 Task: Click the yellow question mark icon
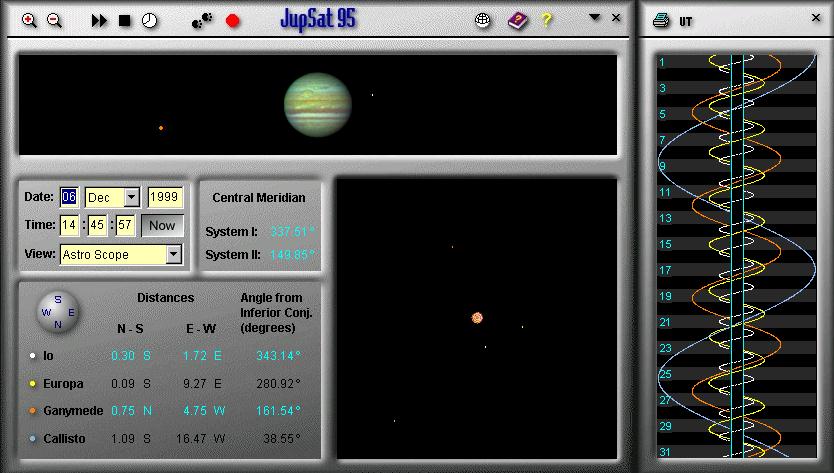(546, 20)
